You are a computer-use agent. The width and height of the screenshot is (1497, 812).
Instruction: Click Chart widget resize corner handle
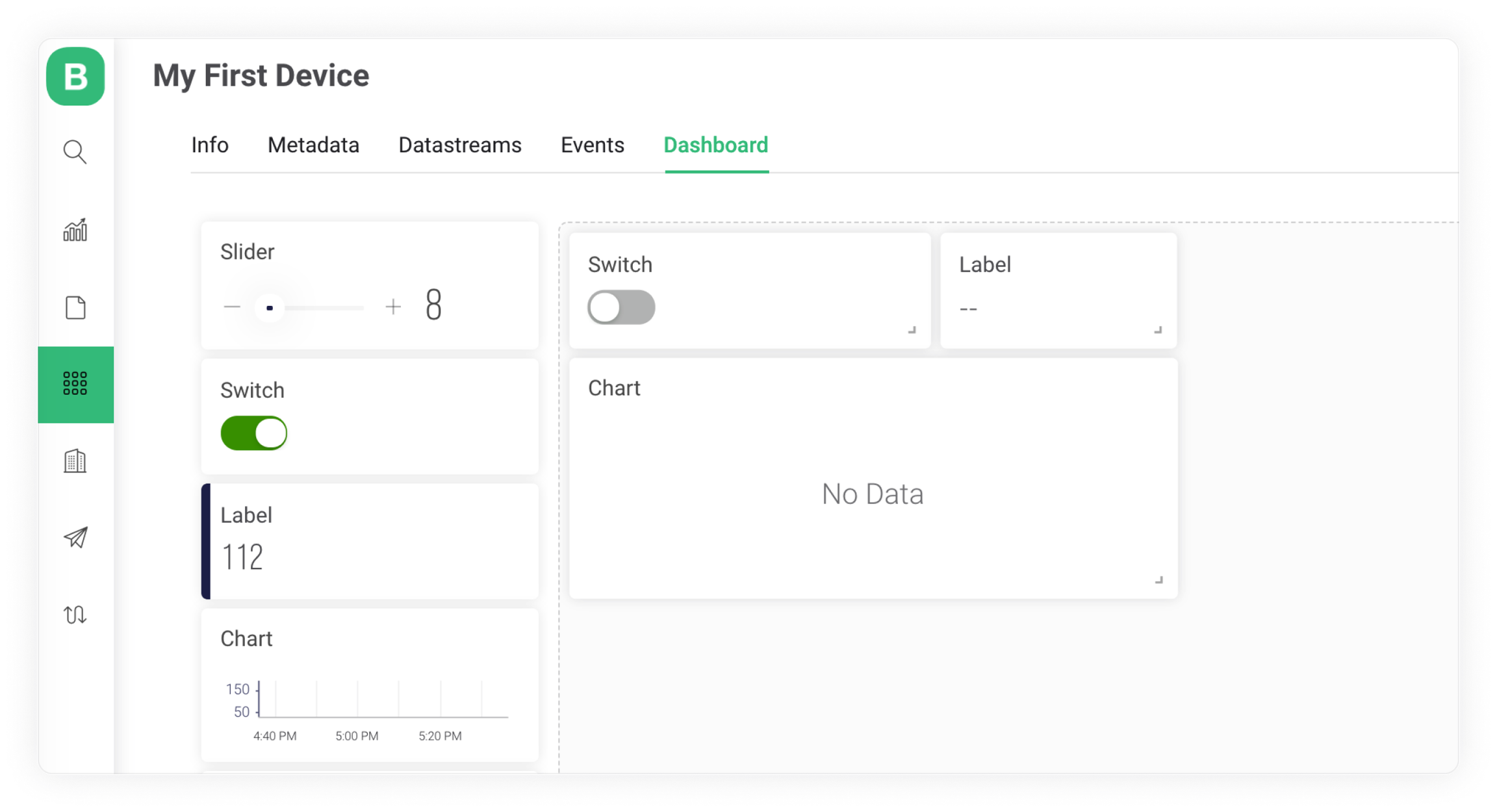coord(1158,579)
